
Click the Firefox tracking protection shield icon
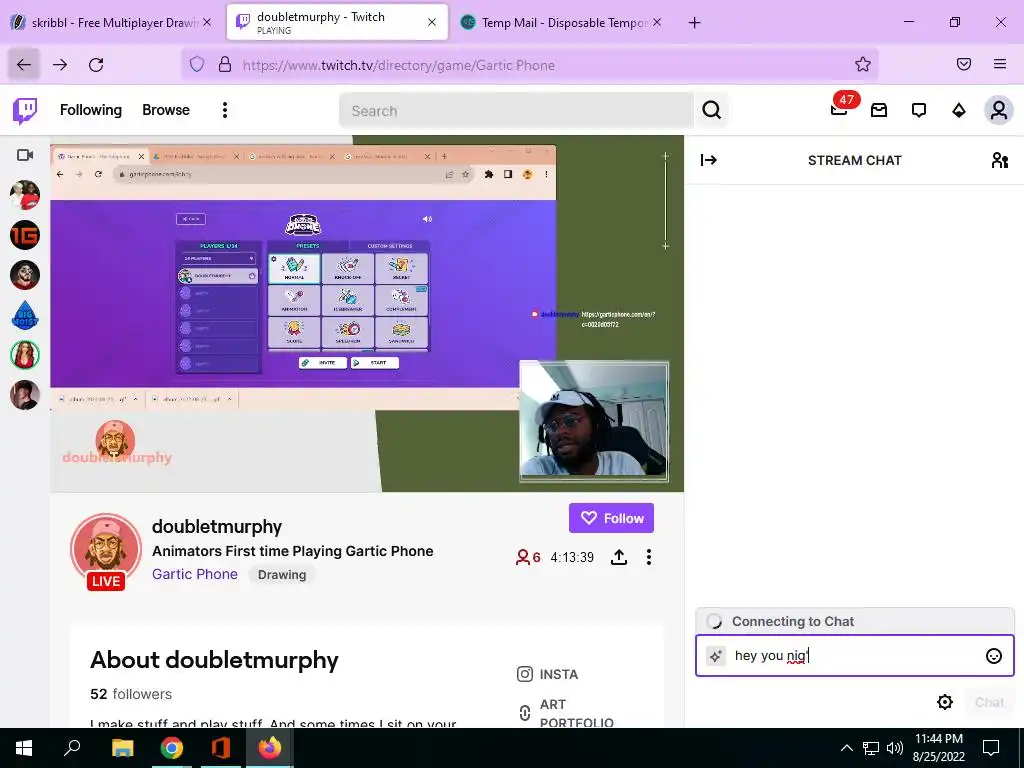coord(197,64)
